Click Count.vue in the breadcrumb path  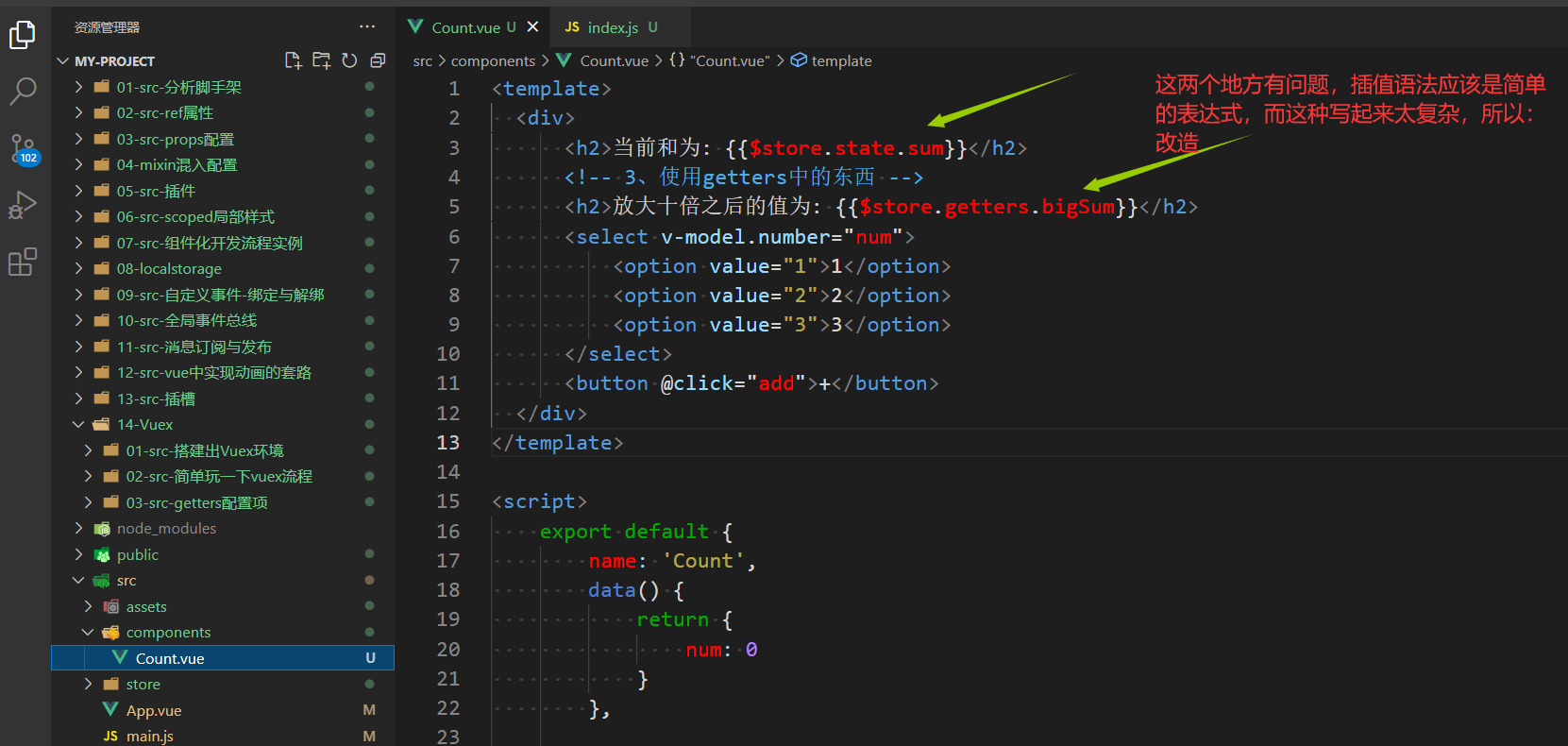tap(614, 60)
